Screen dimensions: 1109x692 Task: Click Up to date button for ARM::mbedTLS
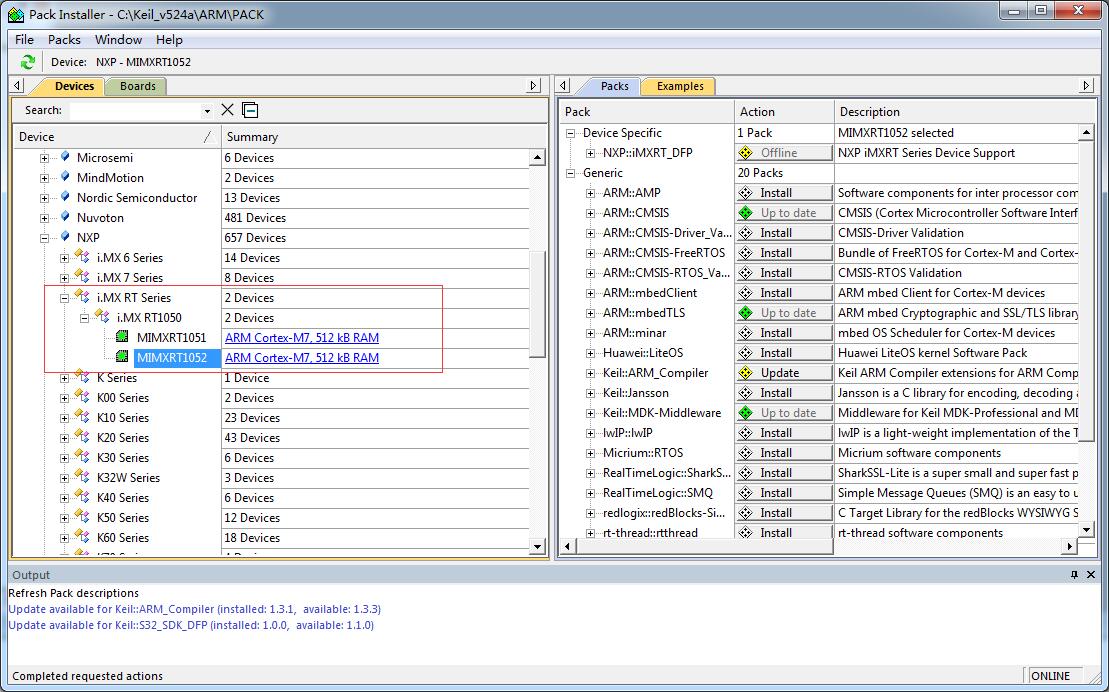[x=784, y=313]
